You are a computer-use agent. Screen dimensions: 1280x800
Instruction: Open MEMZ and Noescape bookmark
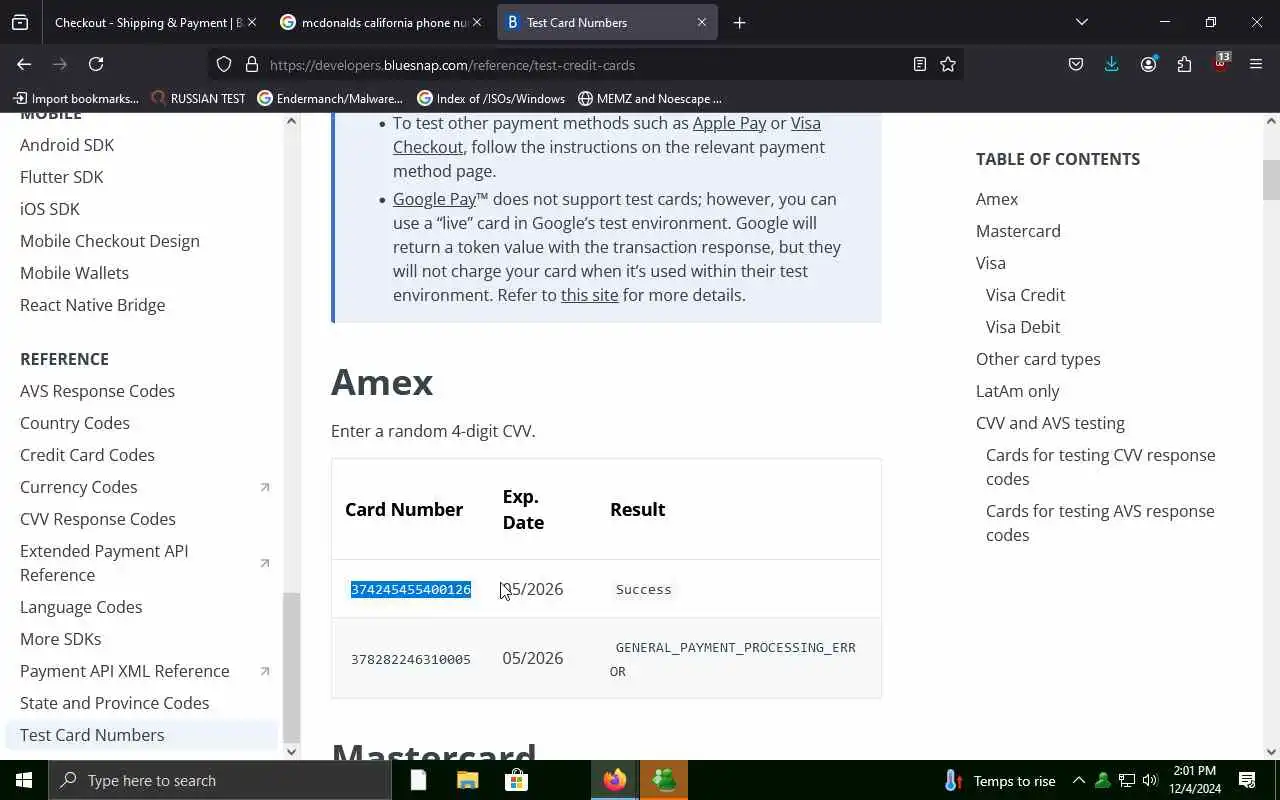click(650, 98)
